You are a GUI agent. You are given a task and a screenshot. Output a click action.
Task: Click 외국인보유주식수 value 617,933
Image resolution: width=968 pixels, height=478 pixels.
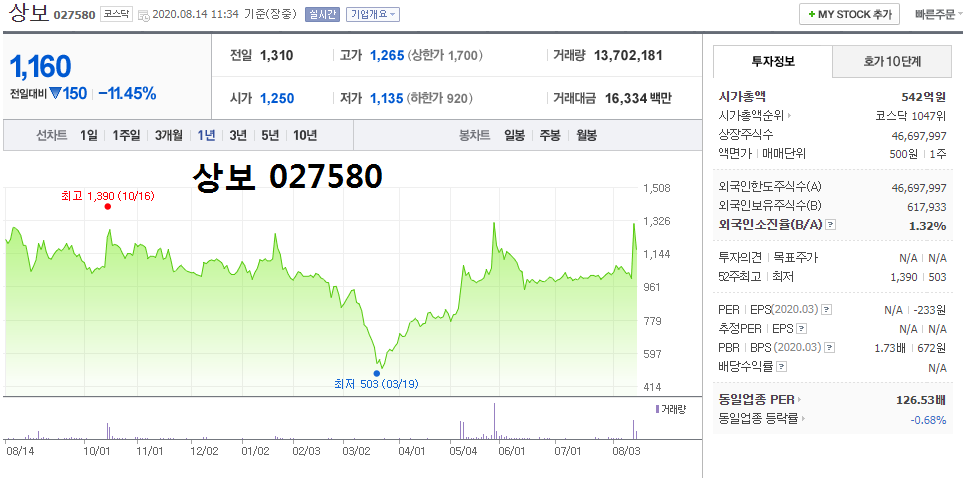[925, 207]
